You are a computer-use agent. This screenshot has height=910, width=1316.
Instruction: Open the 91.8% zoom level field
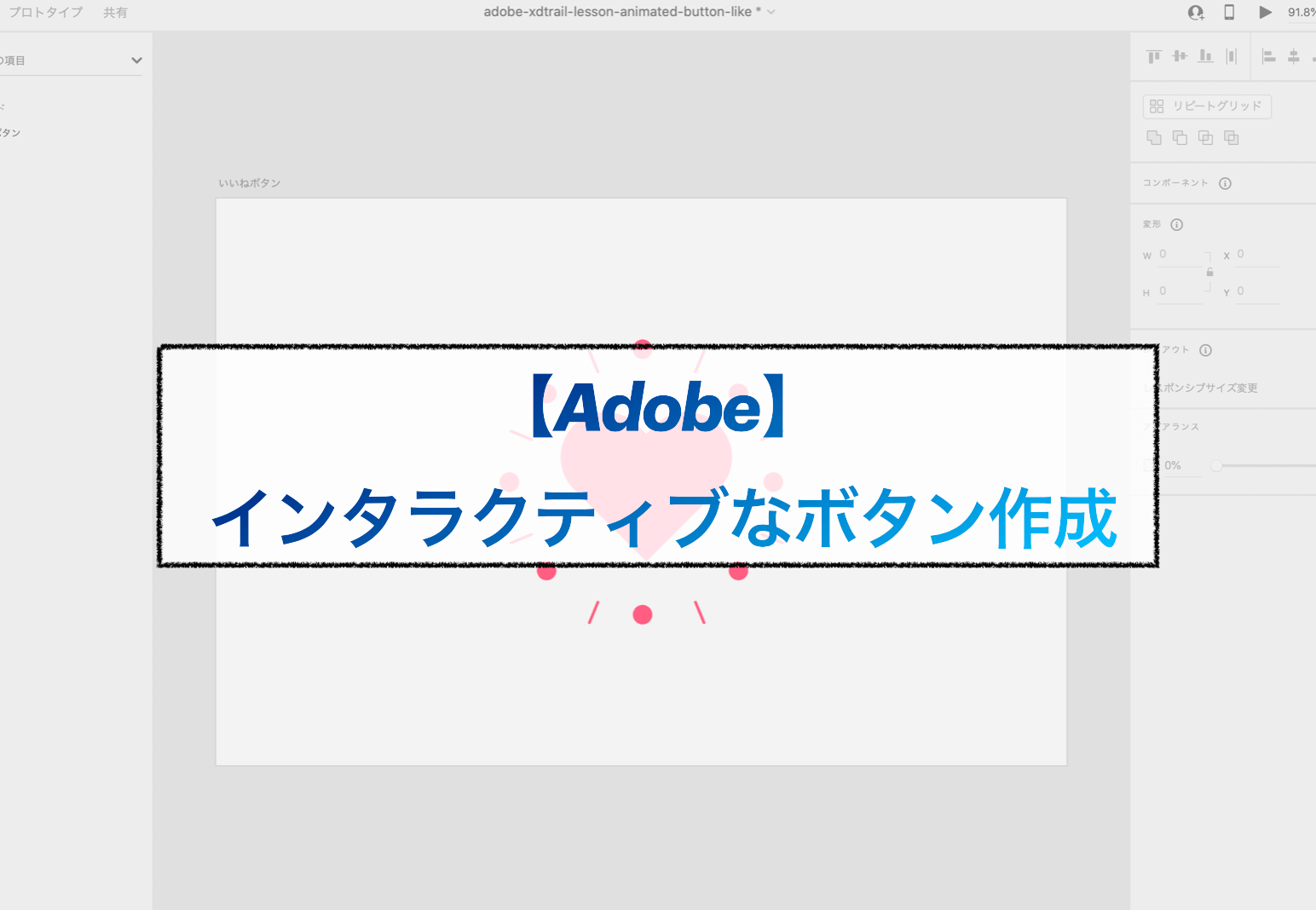click(x=1302, y=12)
